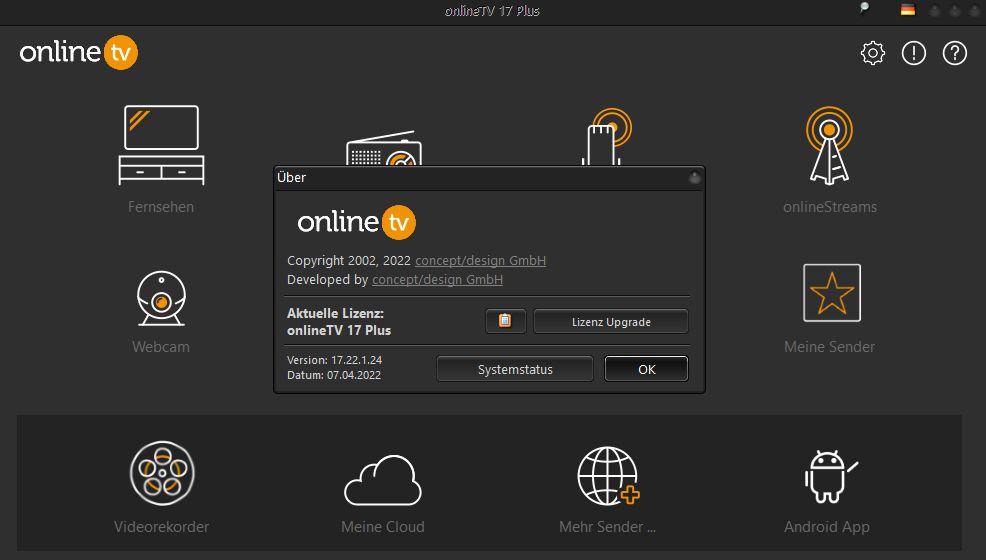Click the German flag language icon
This screenshot has width=986, height=560.
click(x=907, y=9)
